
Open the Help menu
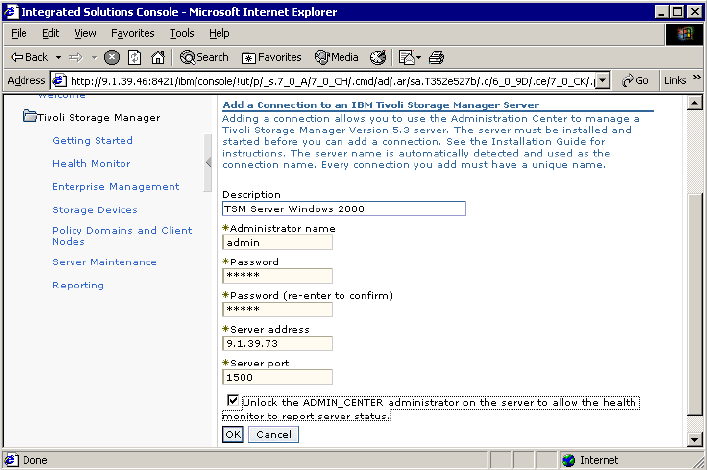[219, 33]
